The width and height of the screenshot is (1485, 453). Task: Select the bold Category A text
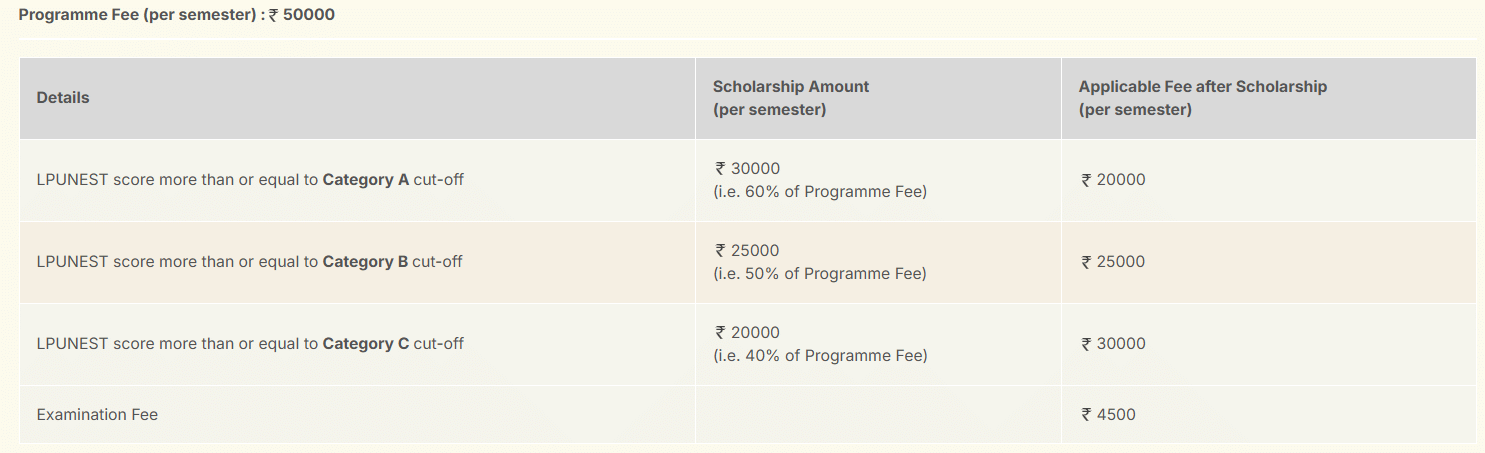pos(365,180)
